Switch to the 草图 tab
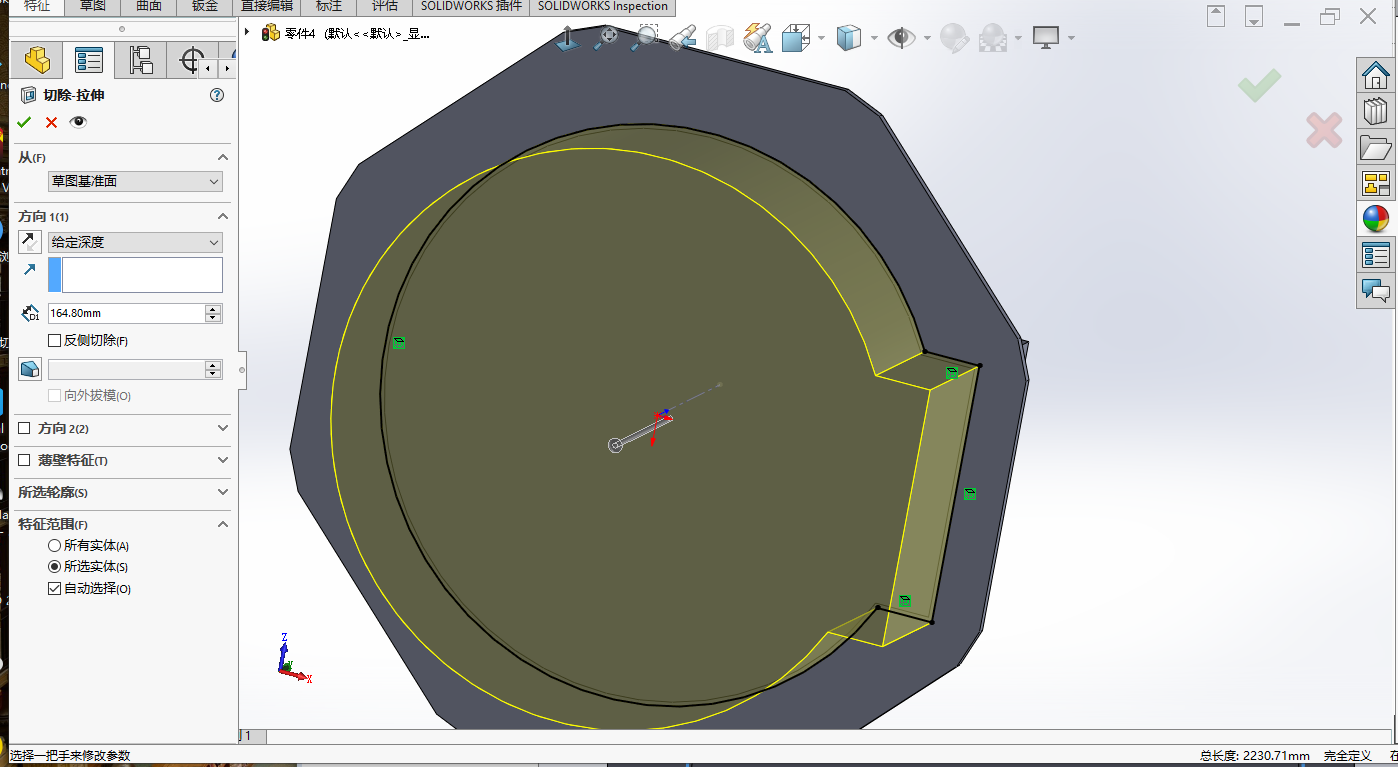Viewport: 1398px width, 767px height. coord(92,7)
